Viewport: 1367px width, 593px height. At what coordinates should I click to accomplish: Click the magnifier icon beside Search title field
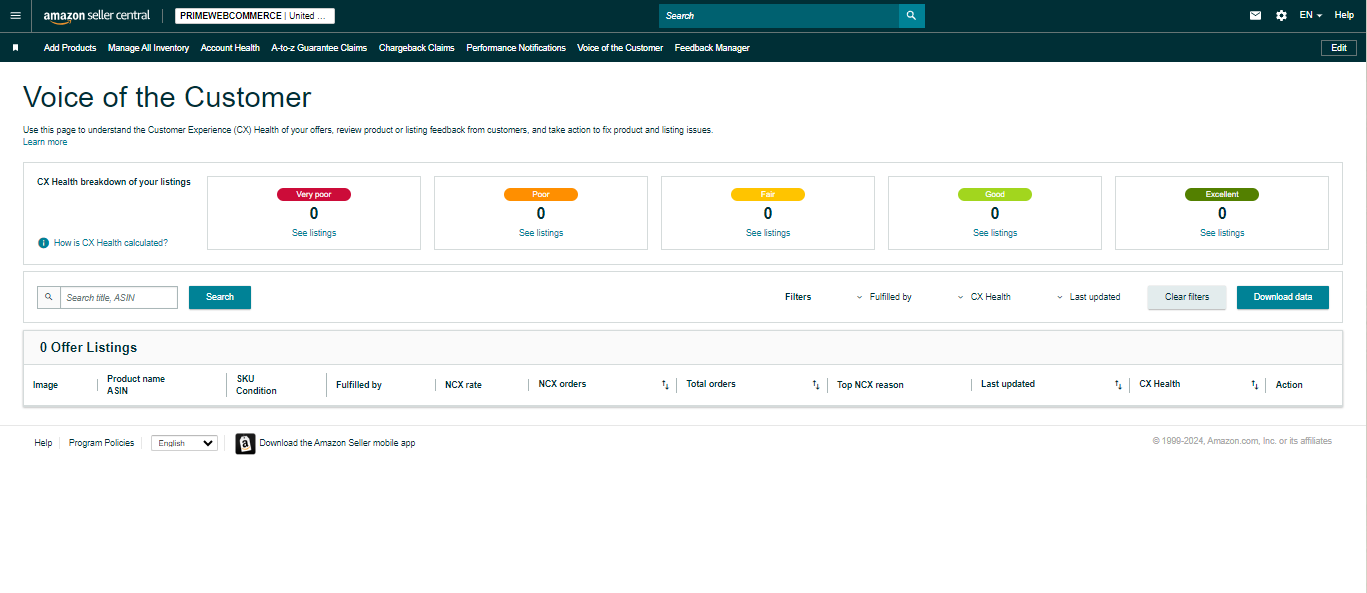tap(49, 297)
